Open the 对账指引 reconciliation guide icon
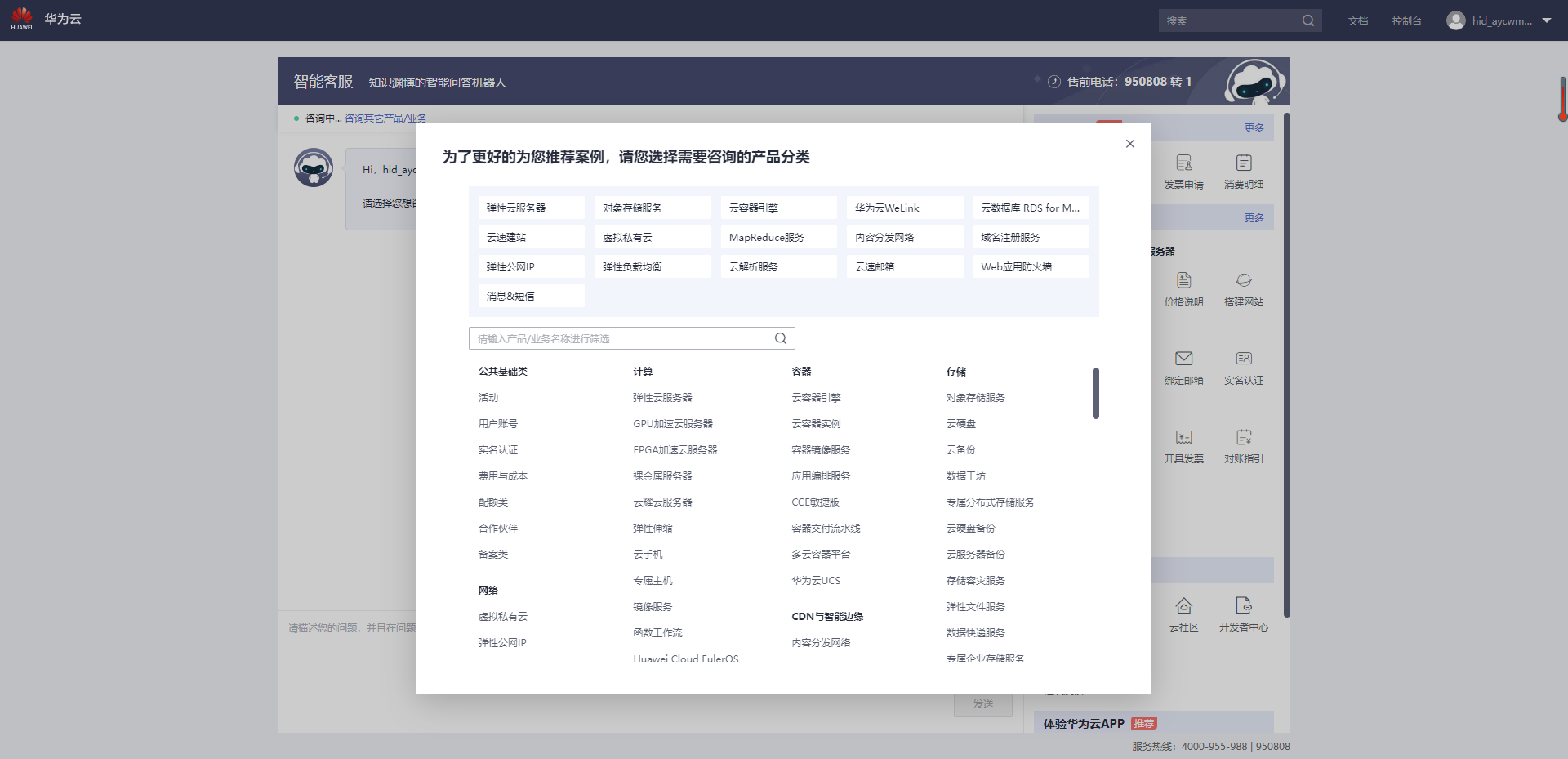 (1244, 445)
